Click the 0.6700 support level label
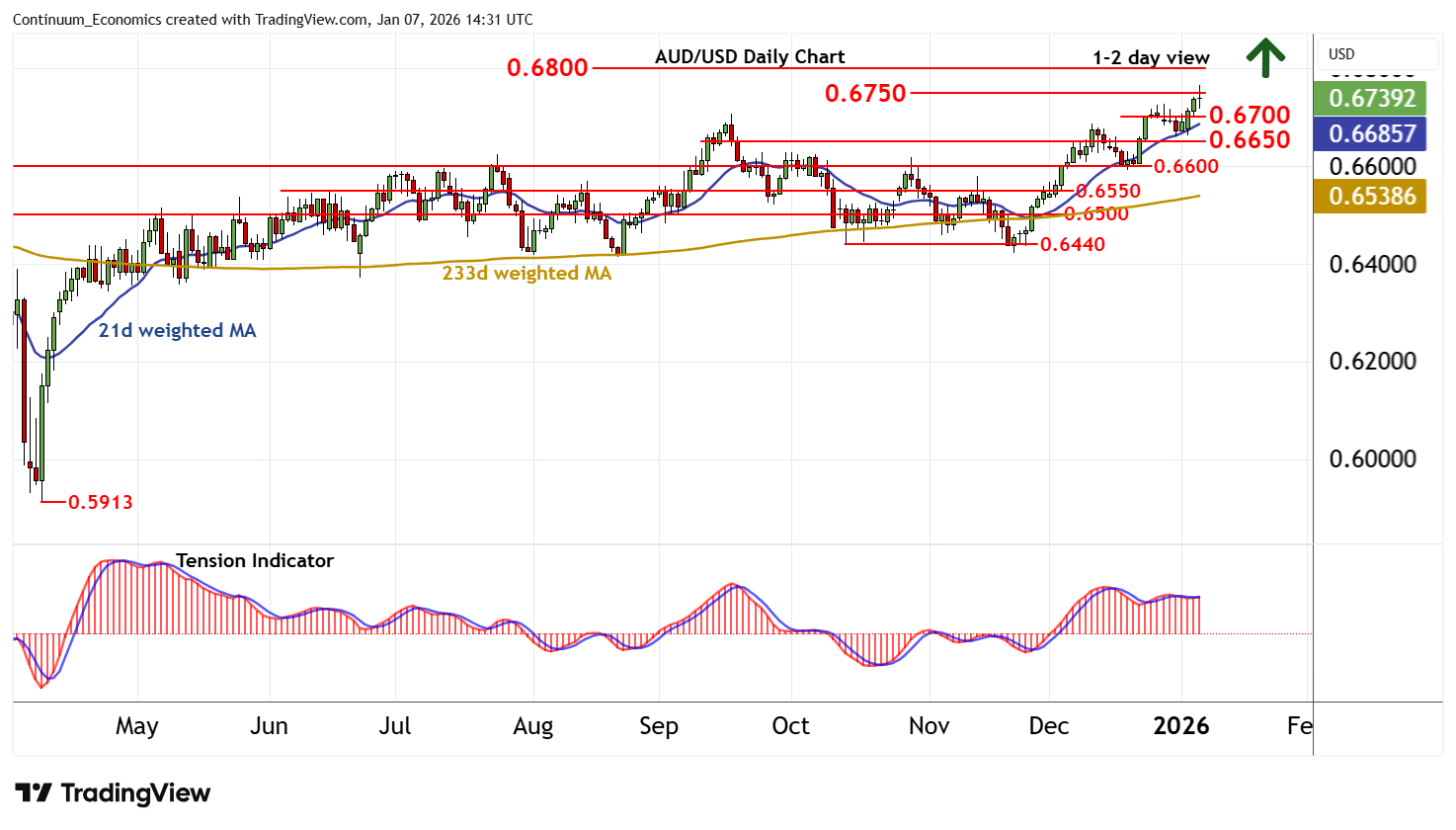Viewport: 1456px width, 830px height. pos(1250,116)
